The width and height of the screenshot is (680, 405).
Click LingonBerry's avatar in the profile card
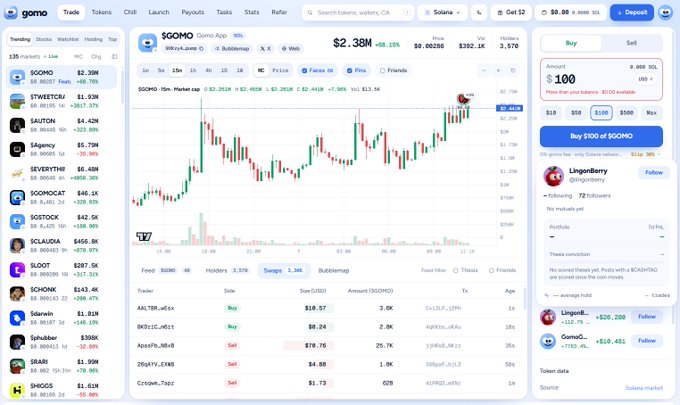553,176
